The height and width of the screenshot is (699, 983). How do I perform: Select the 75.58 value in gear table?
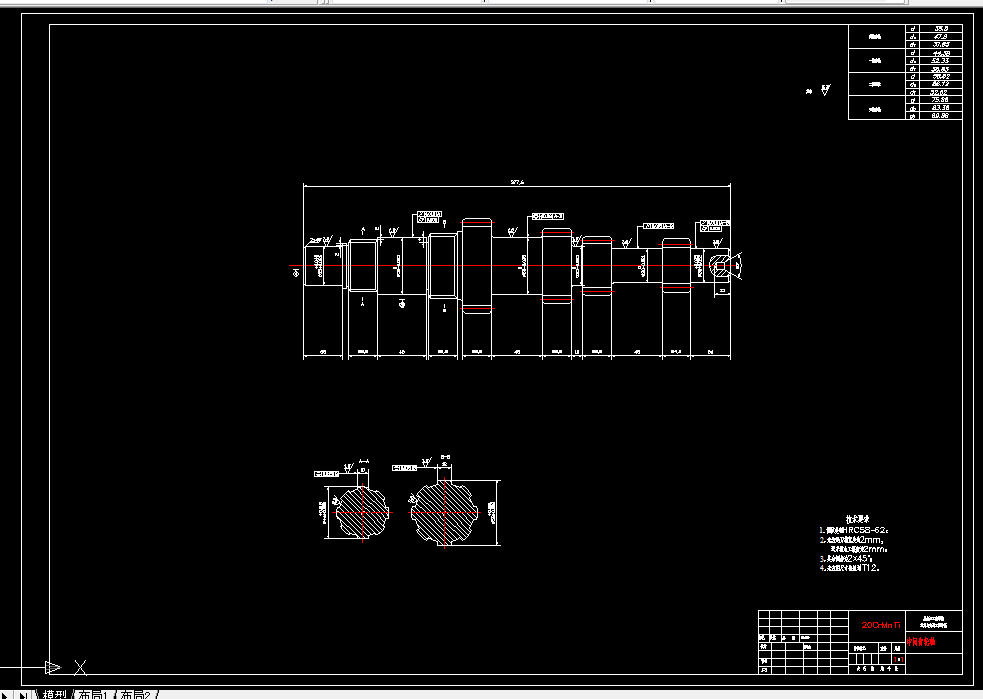pyautogui.click(x=940, y=100)
